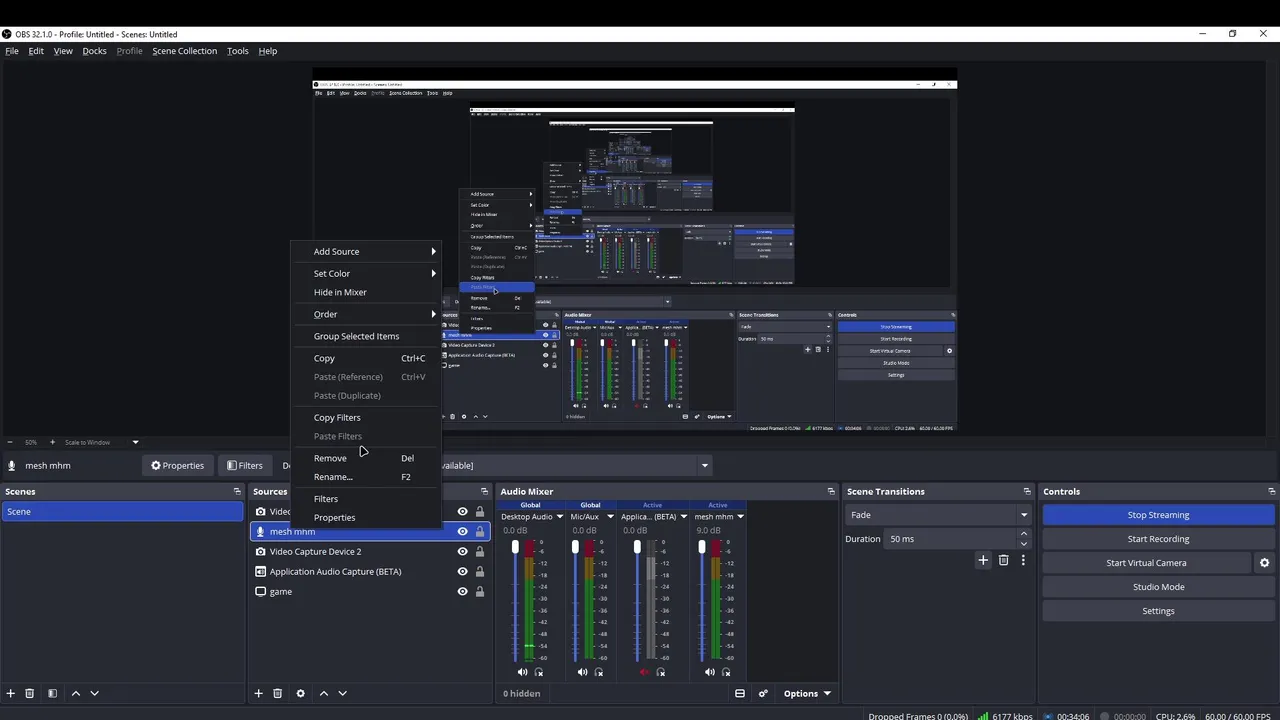The width and height of the screenshot is (1280, 720).
Task: Hide the mesh mhm source eye icon
Action: [x=462, y=531]
